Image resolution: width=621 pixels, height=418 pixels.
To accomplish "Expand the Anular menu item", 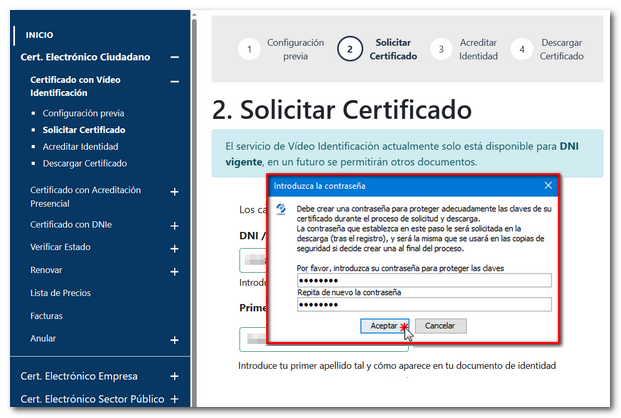I will click(x=175, y=340).
